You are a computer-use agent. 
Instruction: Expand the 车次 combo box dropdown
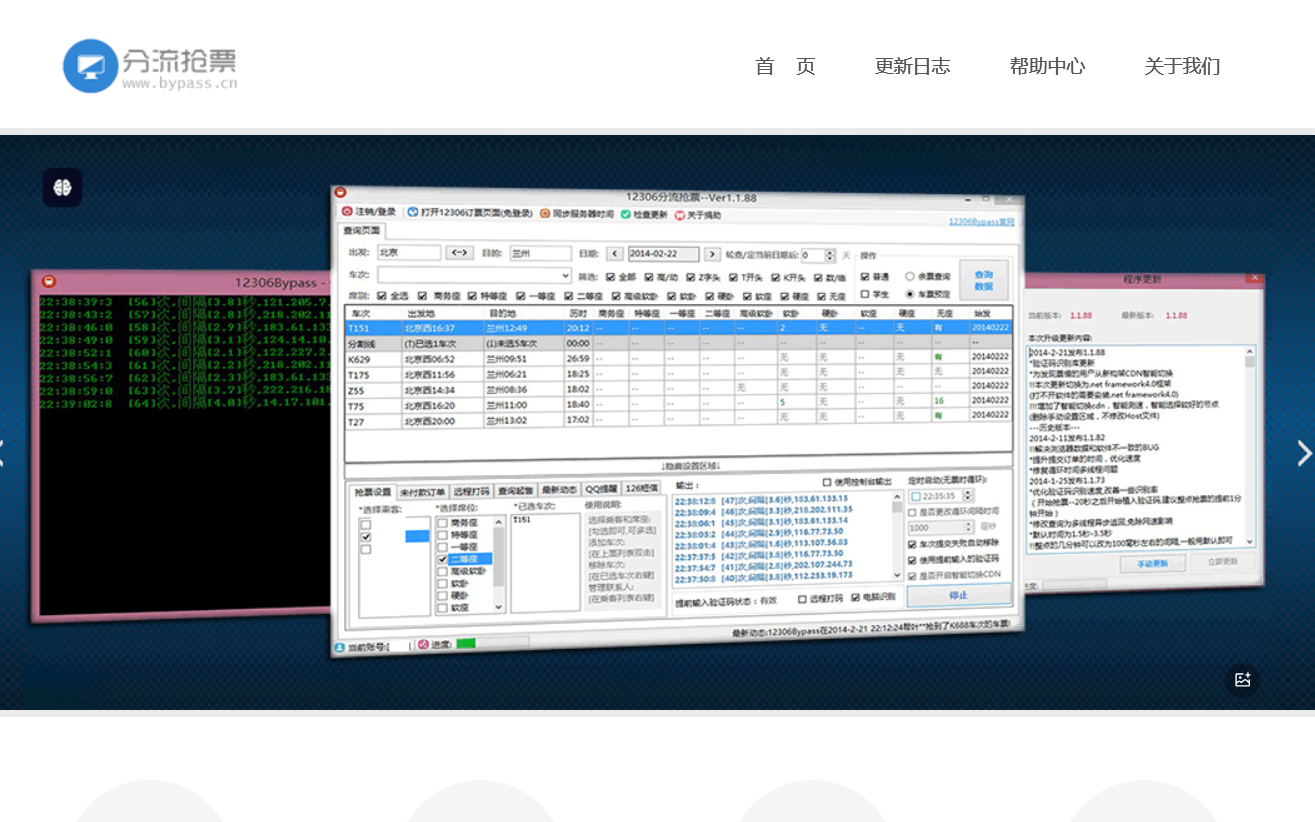[565, 275]
